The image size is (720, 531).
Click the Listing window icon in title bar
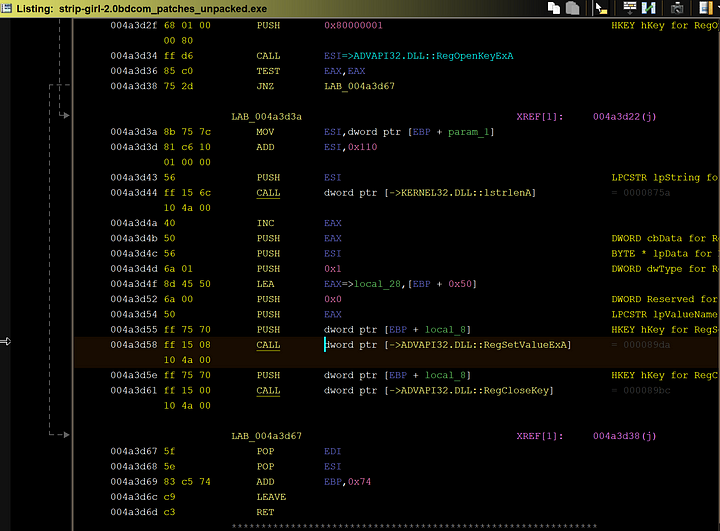coord(6,8)
